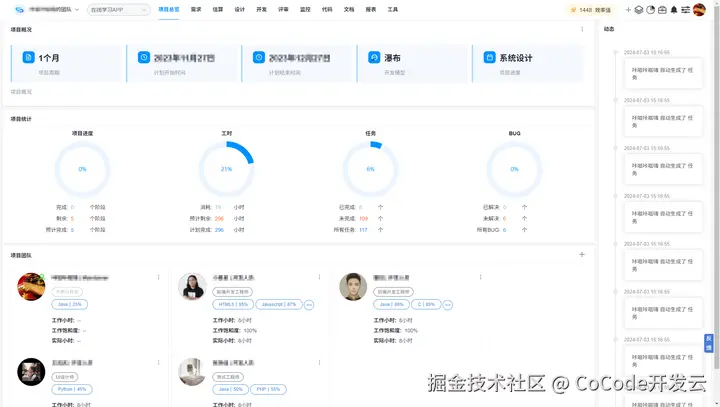The image size is (720, 407).
Task: Open options menu for first team member card
Action: pyautogui.click(x=158, y=277)
